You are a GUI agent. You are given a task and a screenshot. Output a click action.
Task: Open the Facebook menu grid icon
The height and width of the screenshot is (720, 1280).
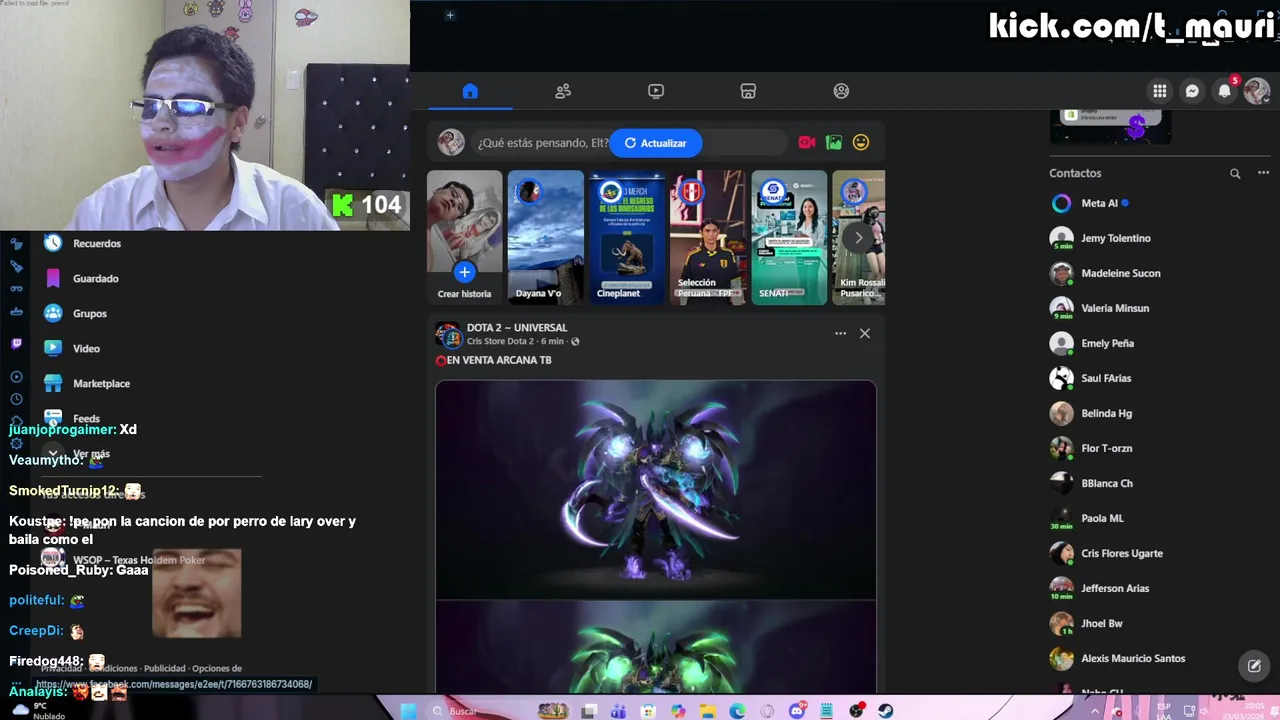(x=1159, y=91)
